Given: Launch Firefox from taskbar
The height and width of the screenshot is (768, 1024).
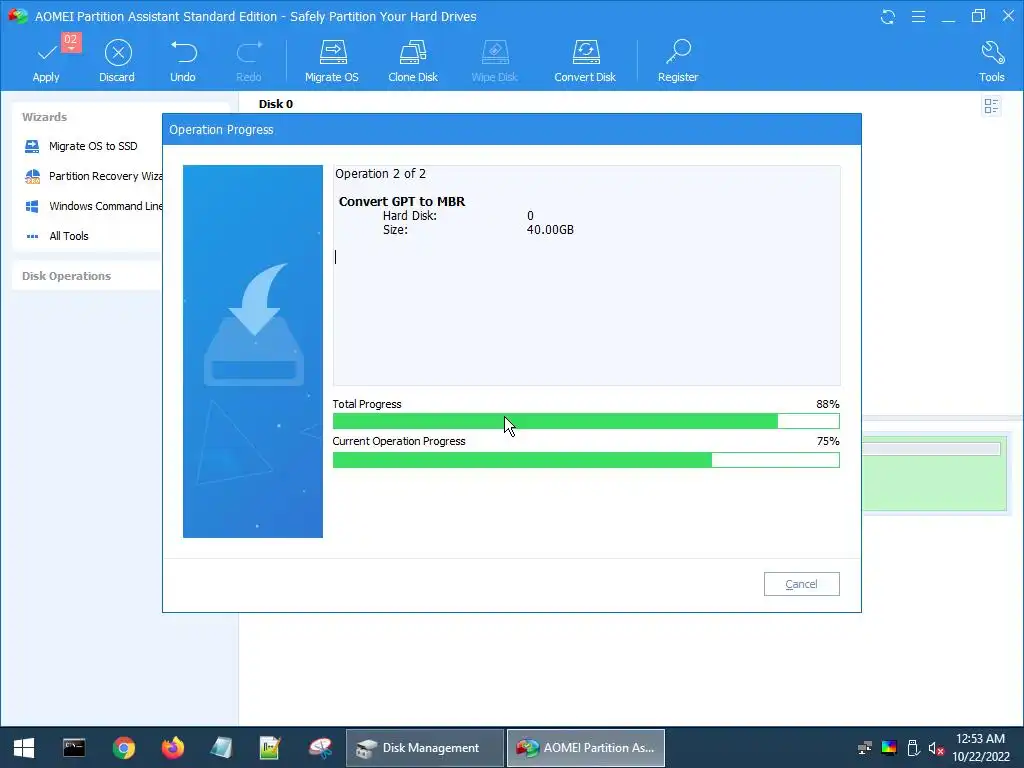Looking at the screenshot, I should tap(172, 748).
